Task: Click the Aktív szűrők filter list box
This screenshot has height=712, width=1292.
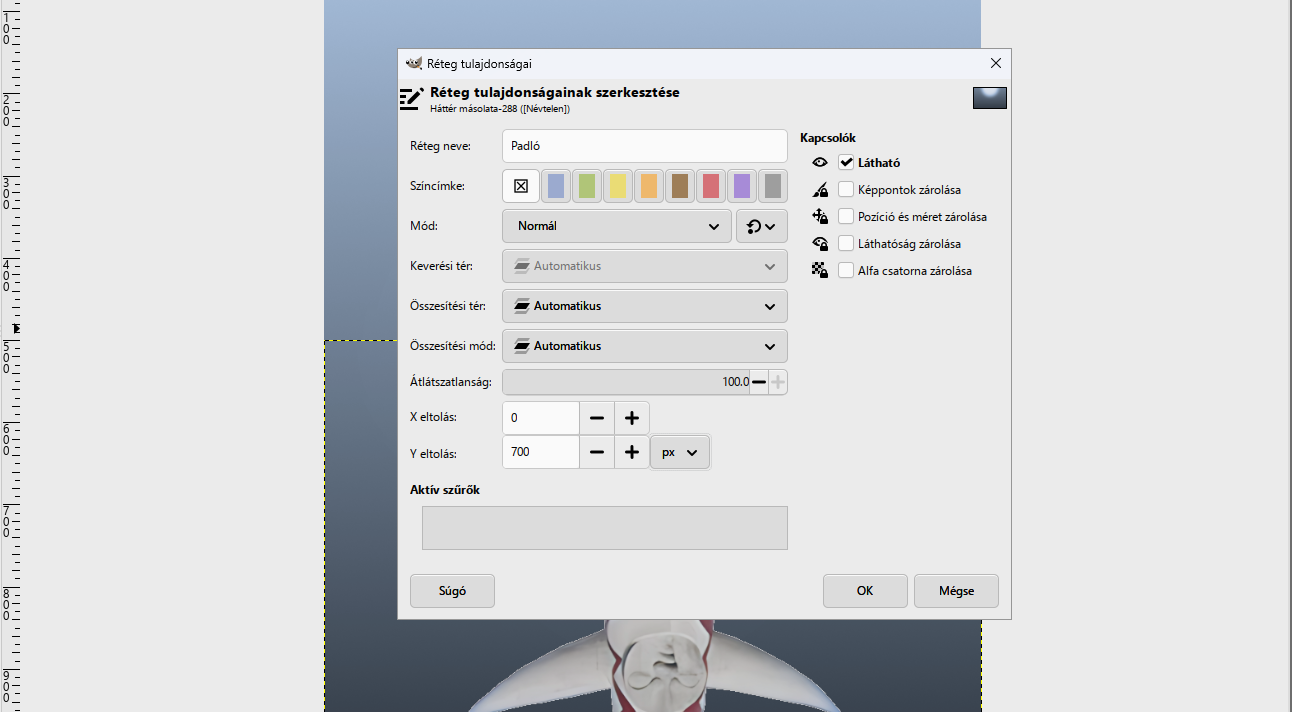Action: [605, 528]
